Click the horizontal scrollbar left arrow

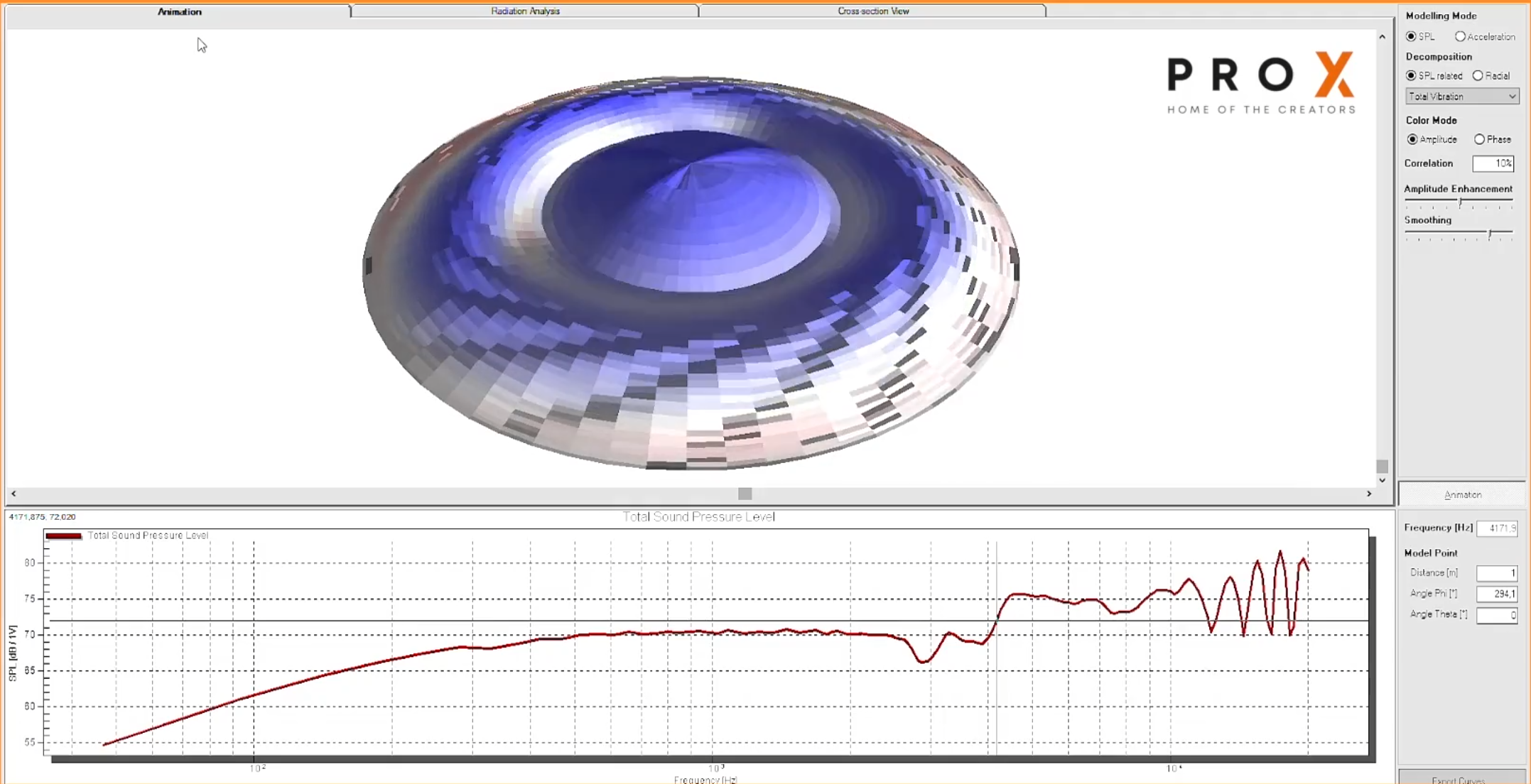(13, 494)
